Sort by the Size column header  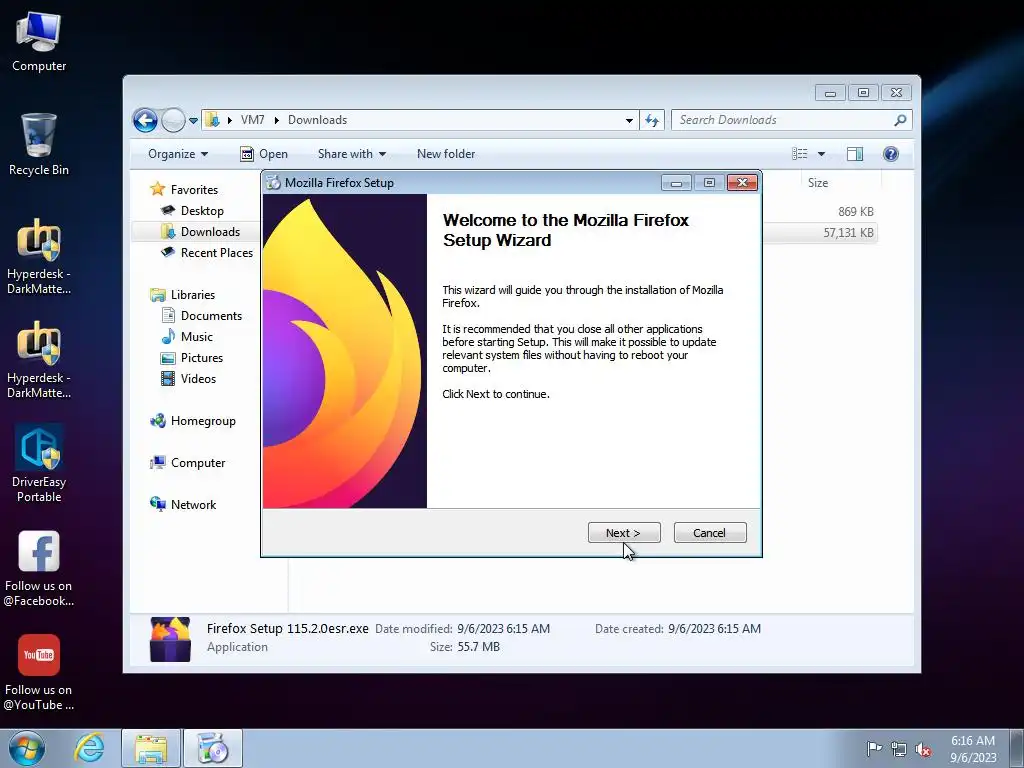pyautogui.click(x=818, y=183)
